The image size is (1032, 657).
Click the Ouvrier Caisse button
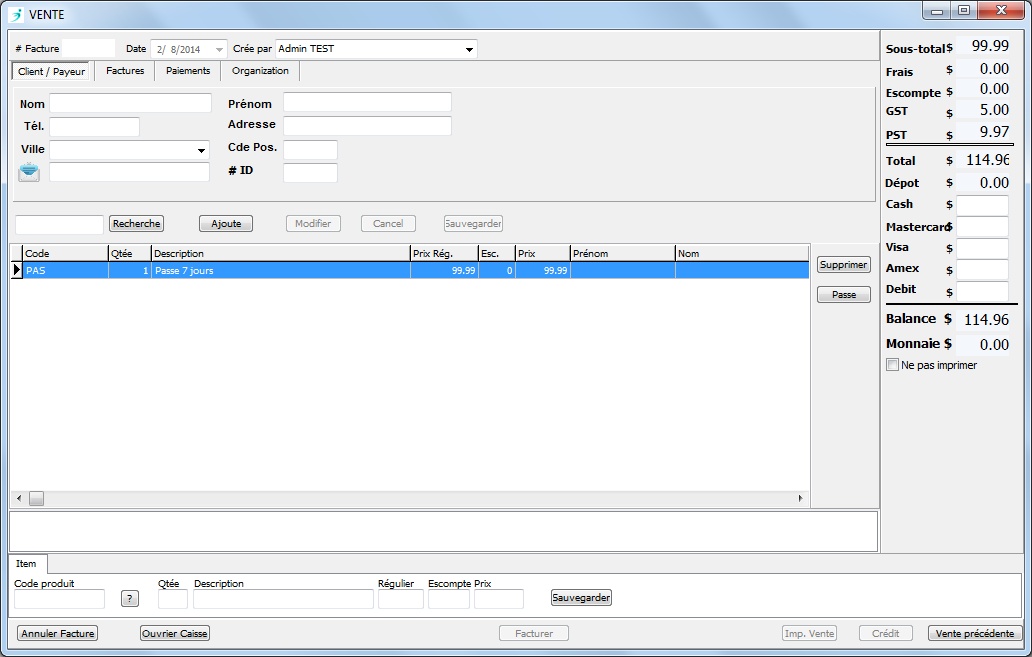pyautogui.click(x=175, y=633)
